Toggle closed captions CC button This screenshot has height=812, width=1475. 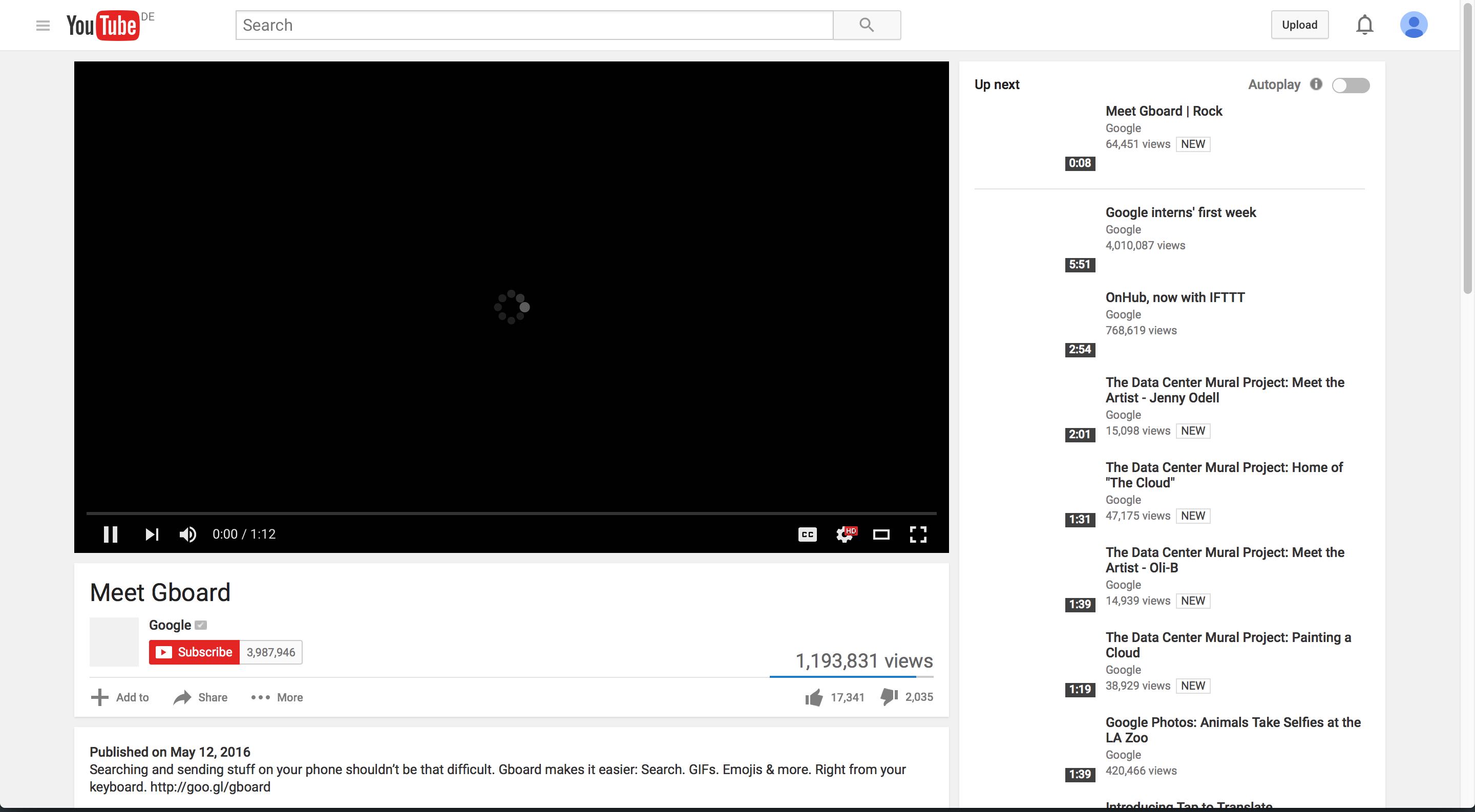pyautogui.click(x=807, y=534)
